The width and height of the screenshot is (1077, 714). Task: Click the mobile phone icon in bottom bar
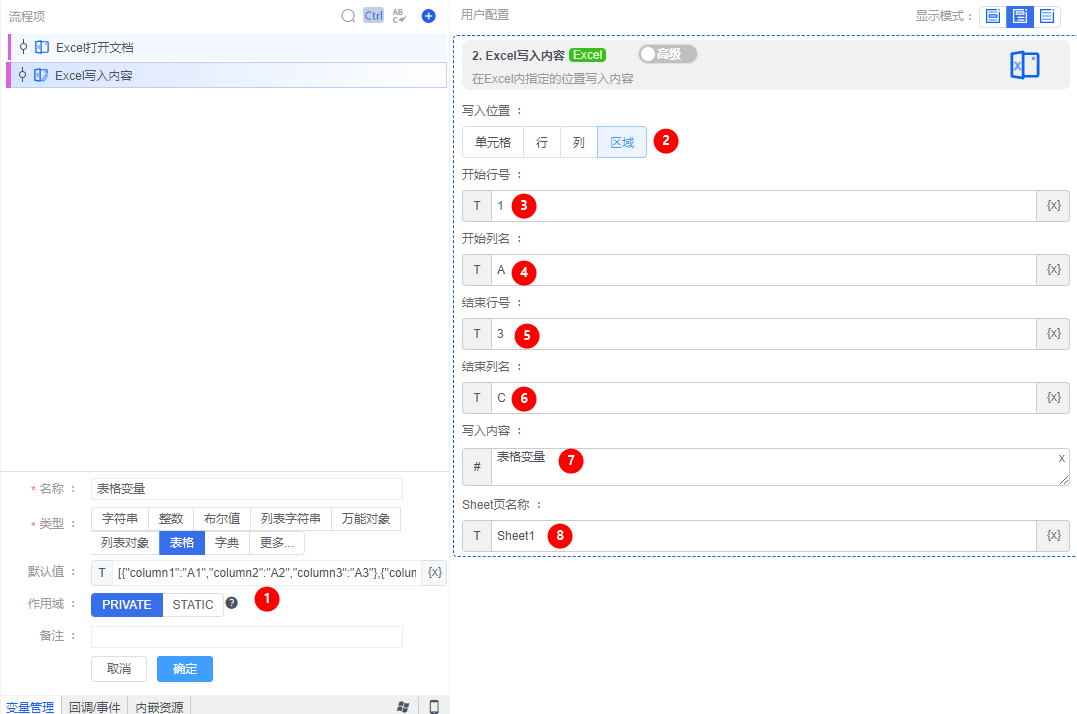coord(434,707)
